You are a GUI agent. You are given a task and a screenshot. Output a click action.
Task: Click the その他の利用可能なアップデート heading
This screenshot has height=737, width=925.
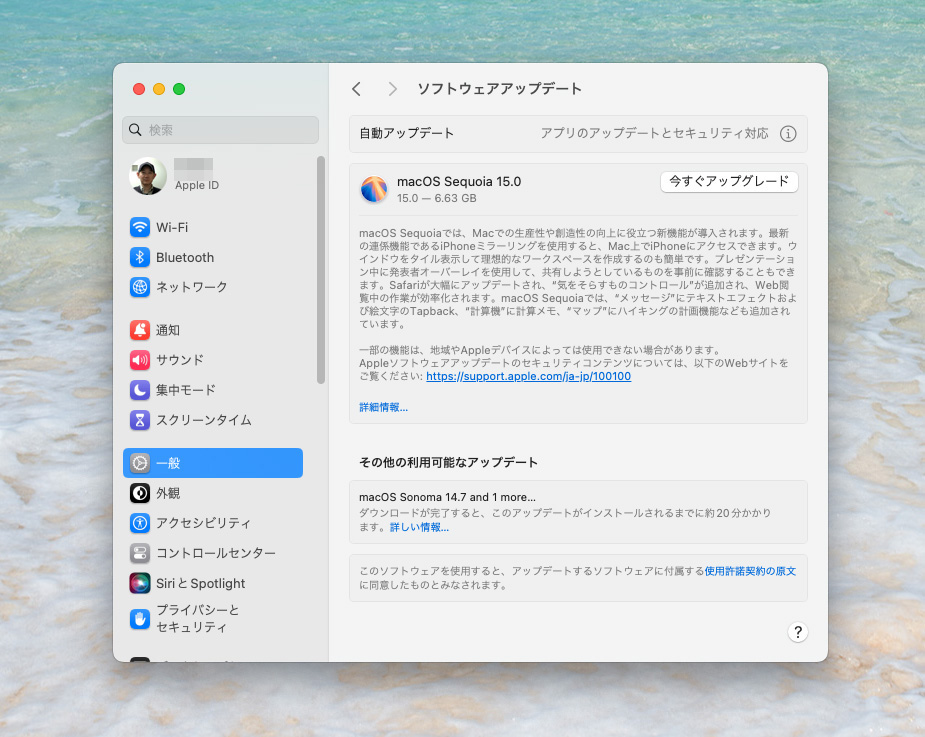coord(448,462)
